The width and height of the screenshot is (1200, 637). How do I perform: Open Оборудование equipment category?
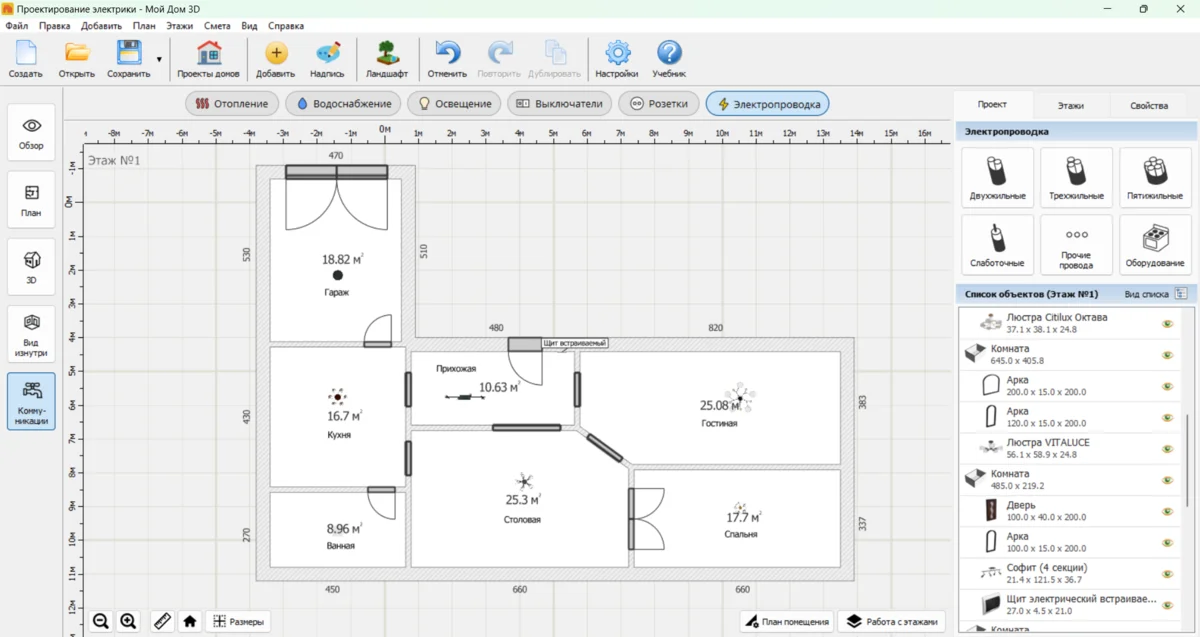point(1155,245)
